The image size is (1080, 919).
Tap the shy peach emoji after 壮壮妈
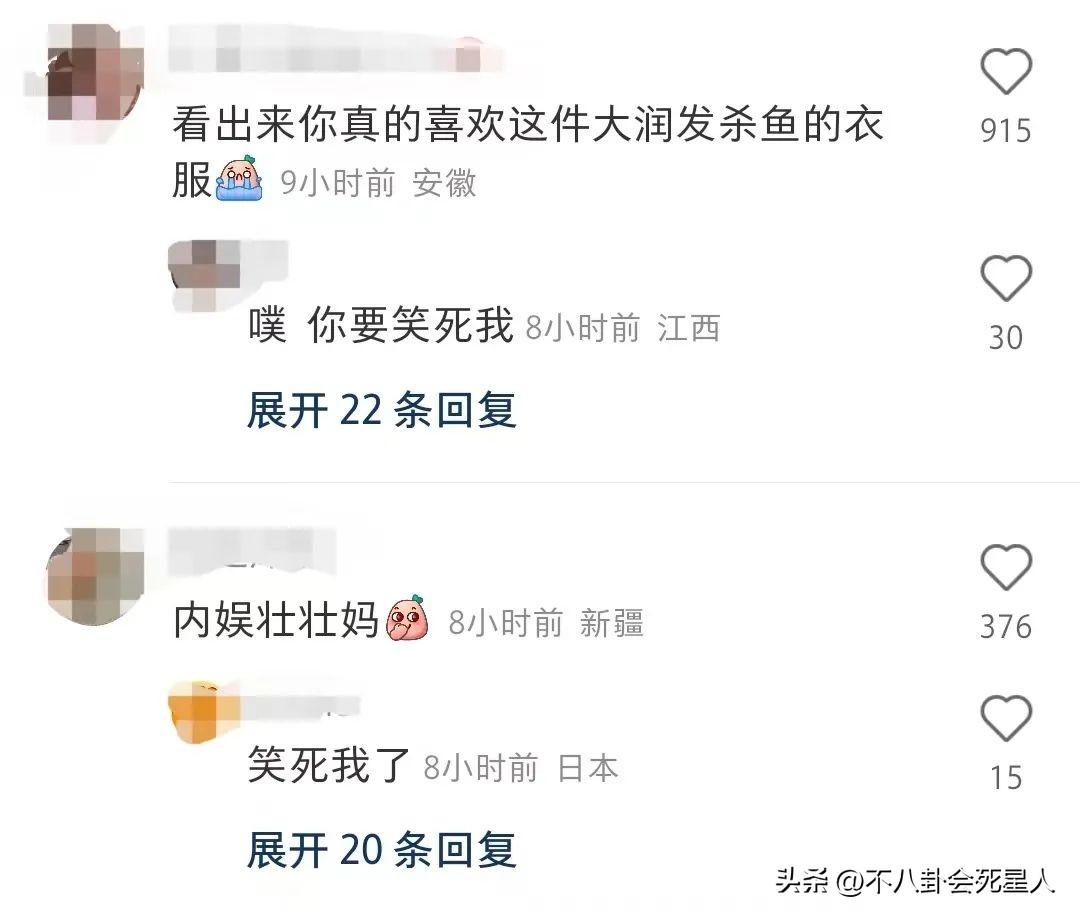408,618
